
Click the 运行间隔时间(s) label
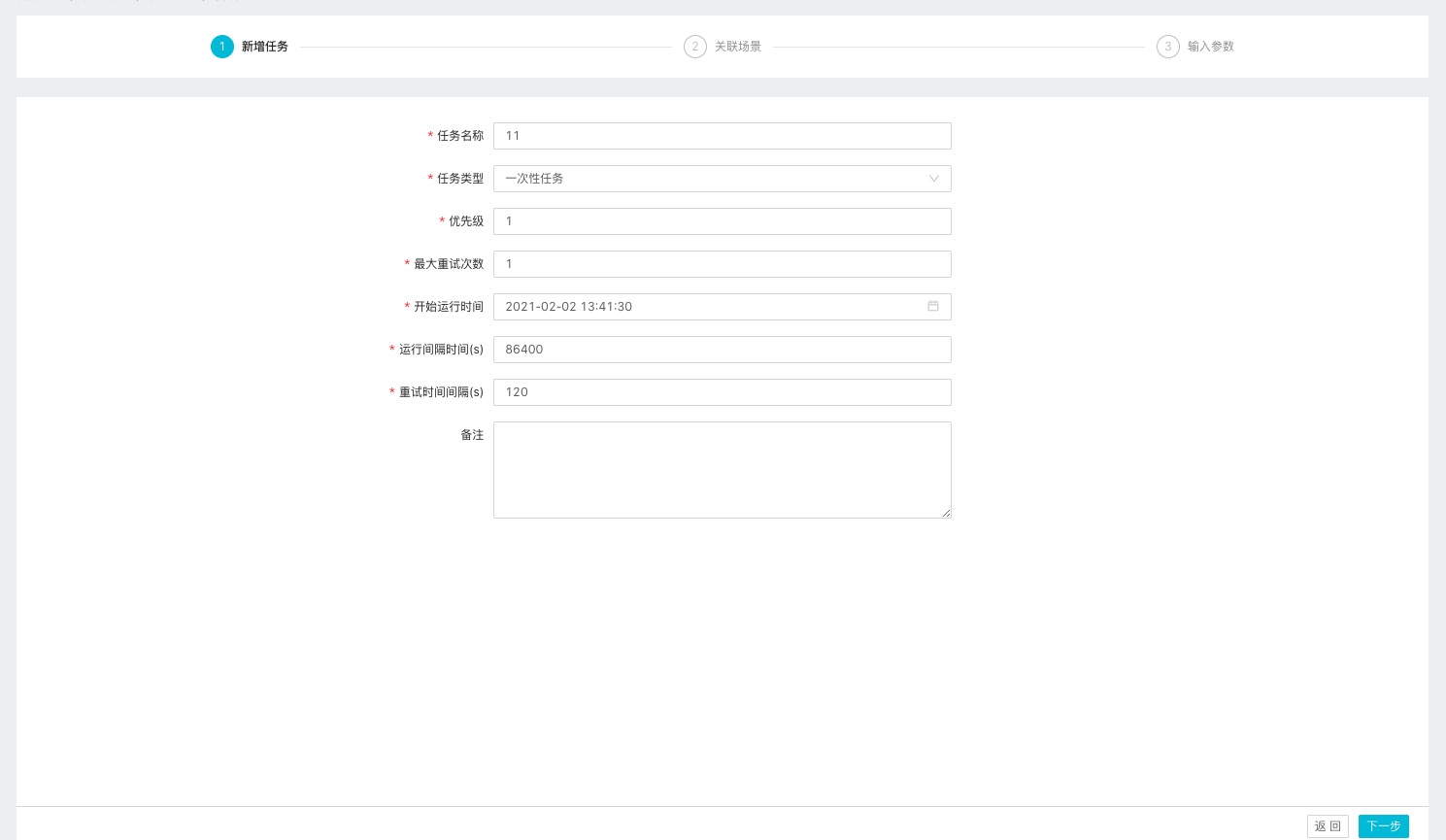(x=441, y=350)
